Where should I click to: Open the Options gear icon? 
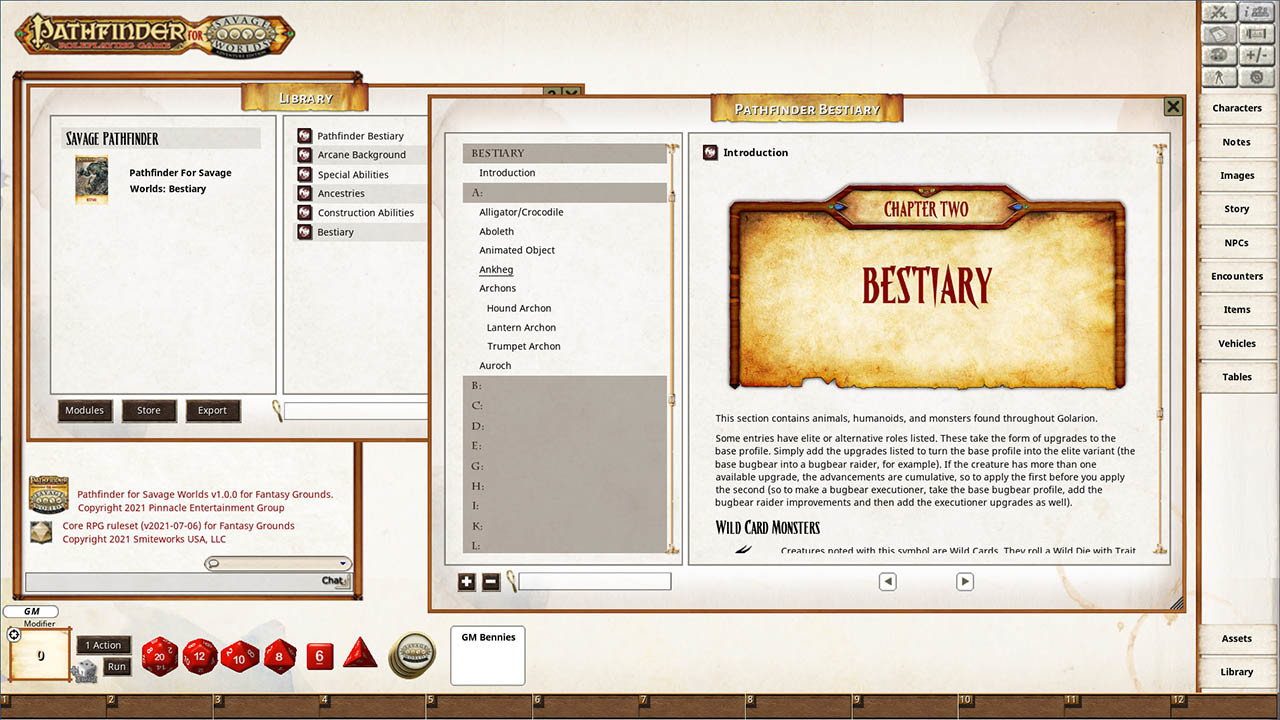coord(1256,76)
